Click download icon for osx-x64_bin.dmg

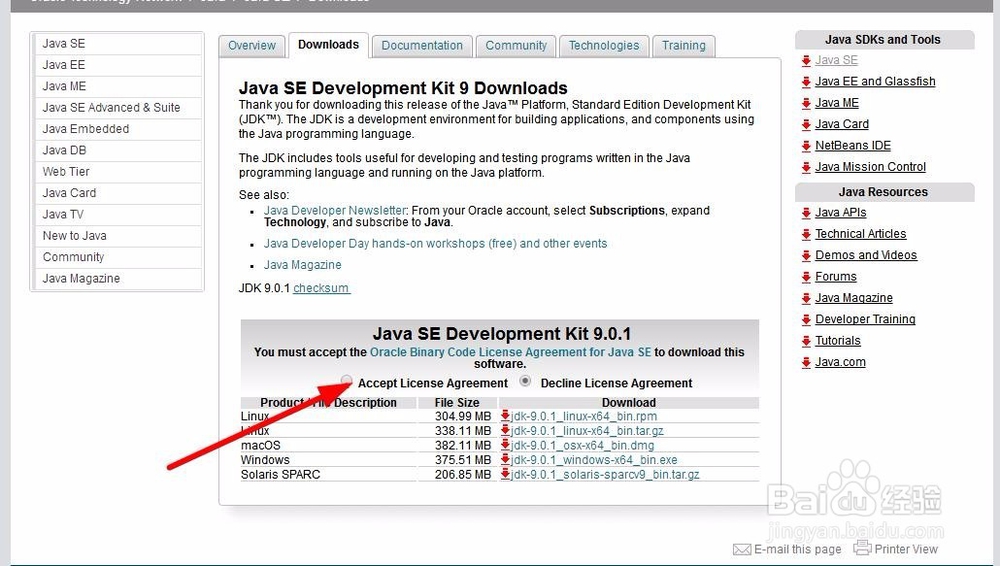[x=505, y=445]
